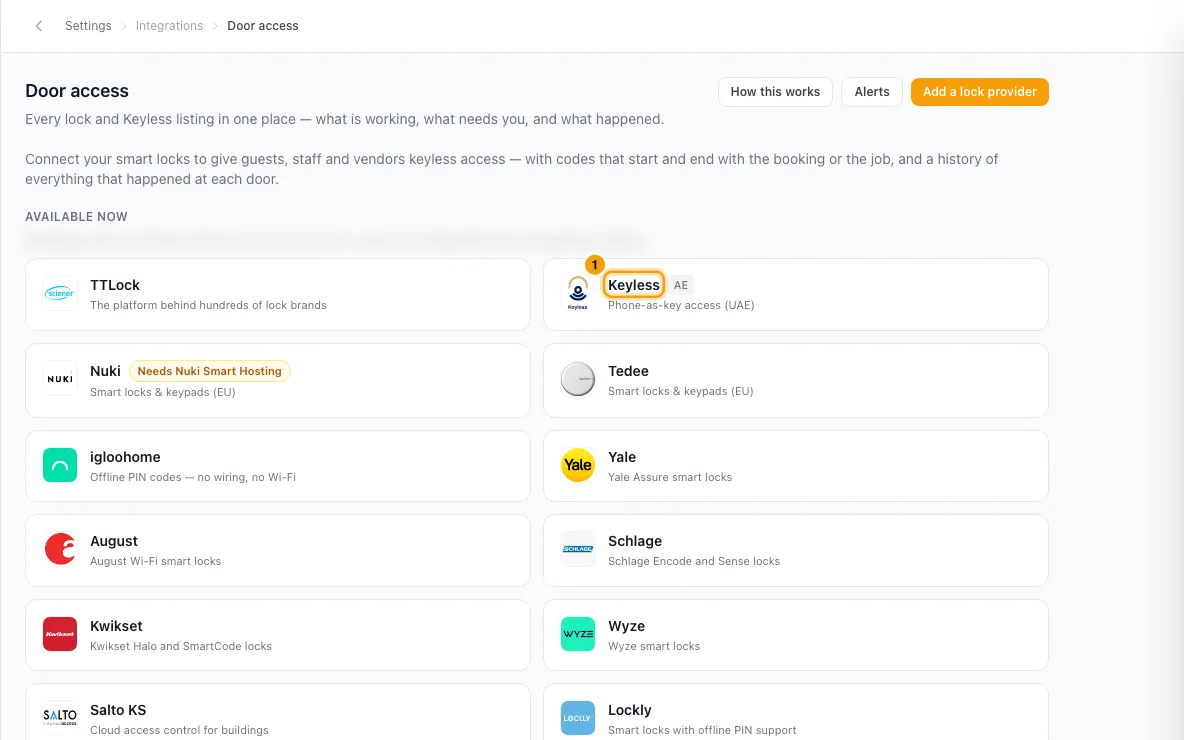Click the Tedee lock logo icon
Viewport: 1184px width, 740px height.
578,379
